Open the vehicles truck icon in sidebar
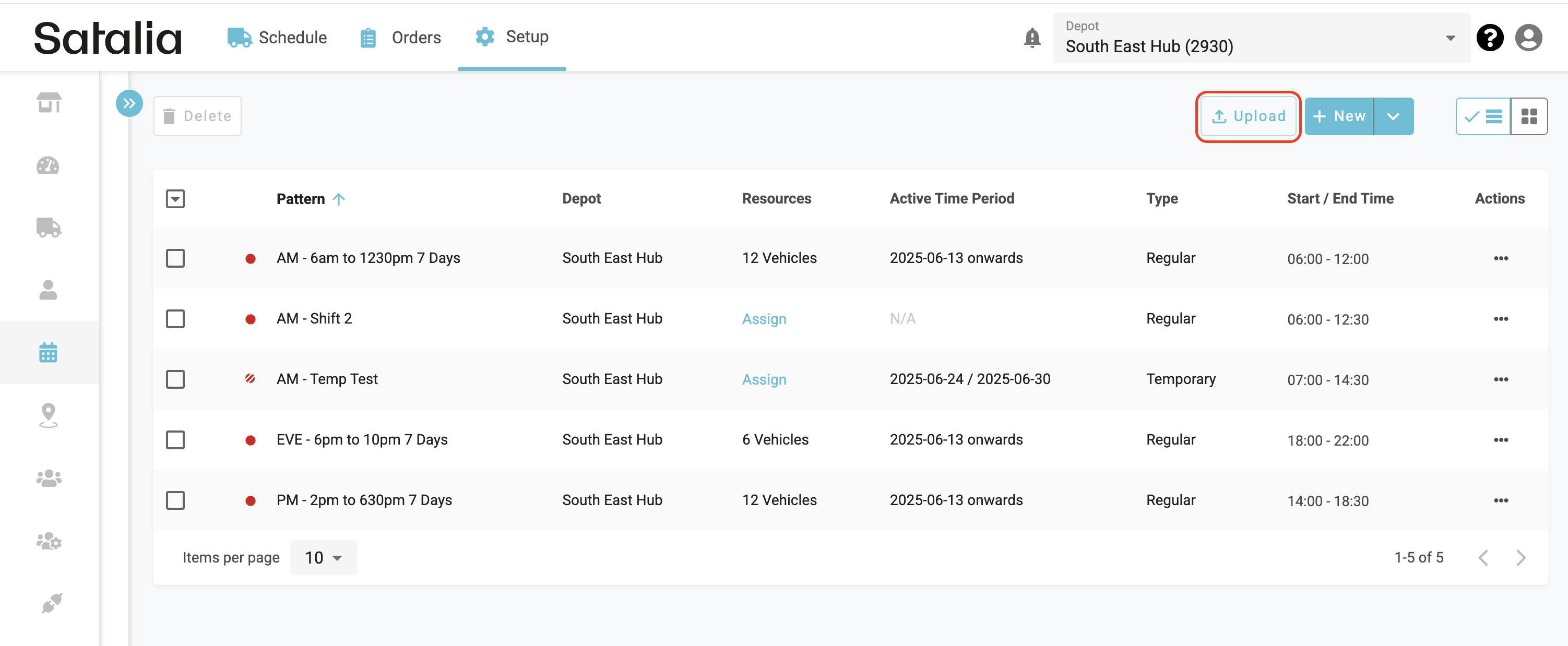 (48, 228)
